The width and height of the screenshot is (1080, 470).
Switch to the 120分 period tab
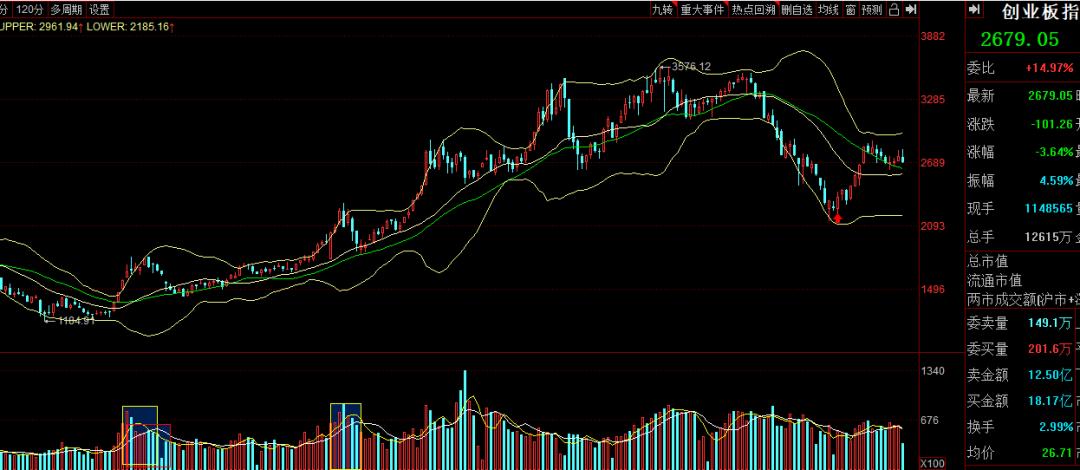click(30, 10)
